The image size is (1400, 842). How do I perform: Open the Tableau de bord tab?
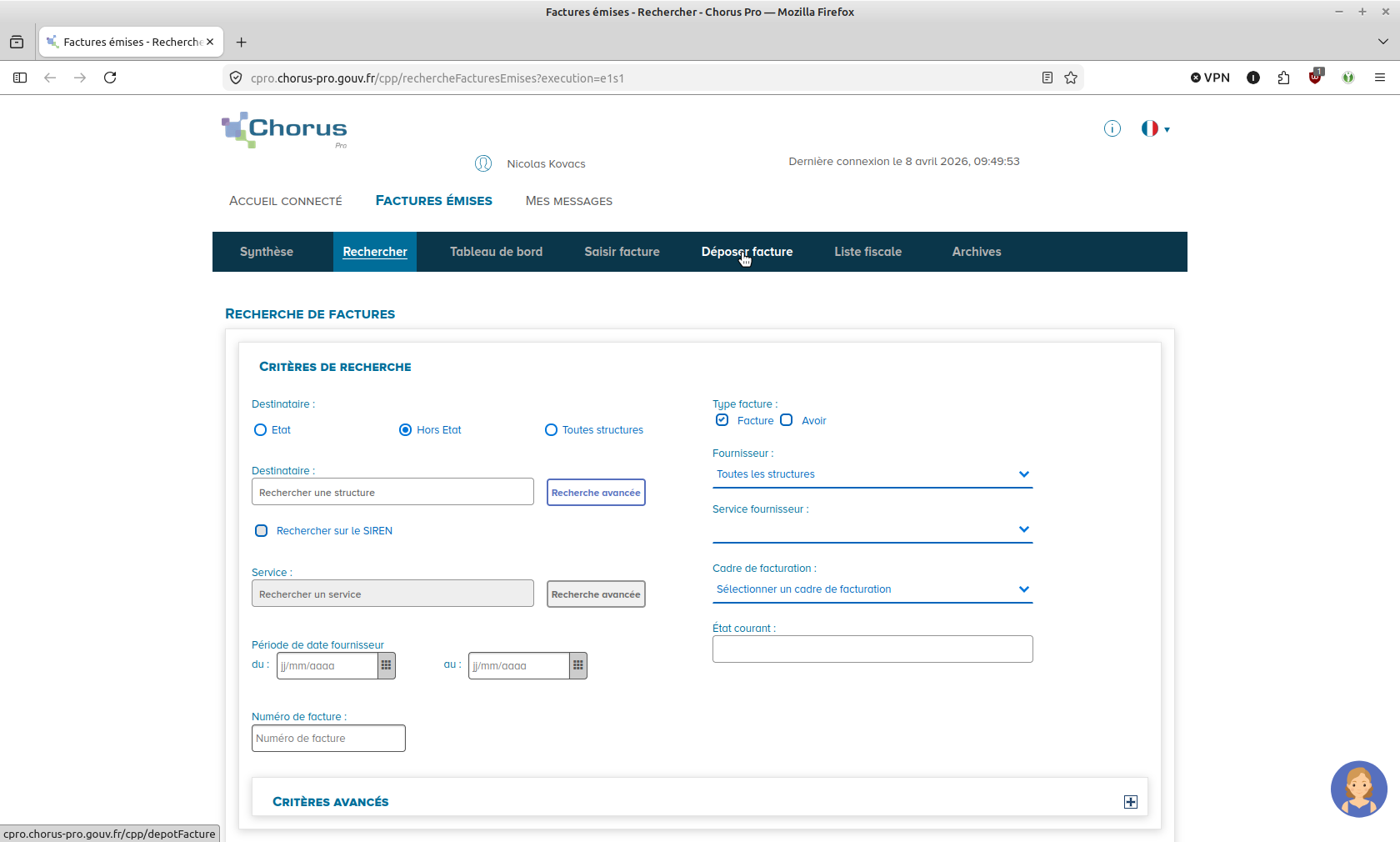(497, 252)
